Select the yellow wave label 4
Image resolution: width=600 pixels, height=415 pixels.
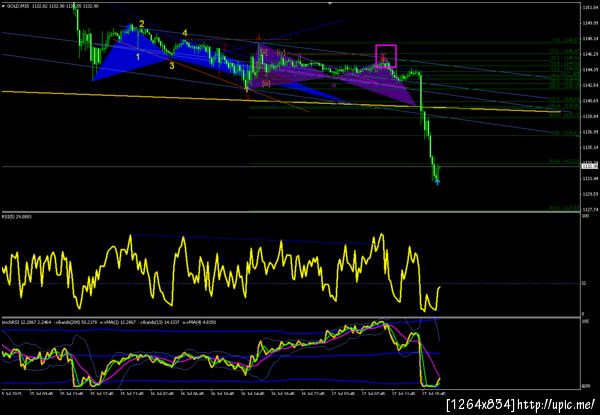[x=185, y=34]
